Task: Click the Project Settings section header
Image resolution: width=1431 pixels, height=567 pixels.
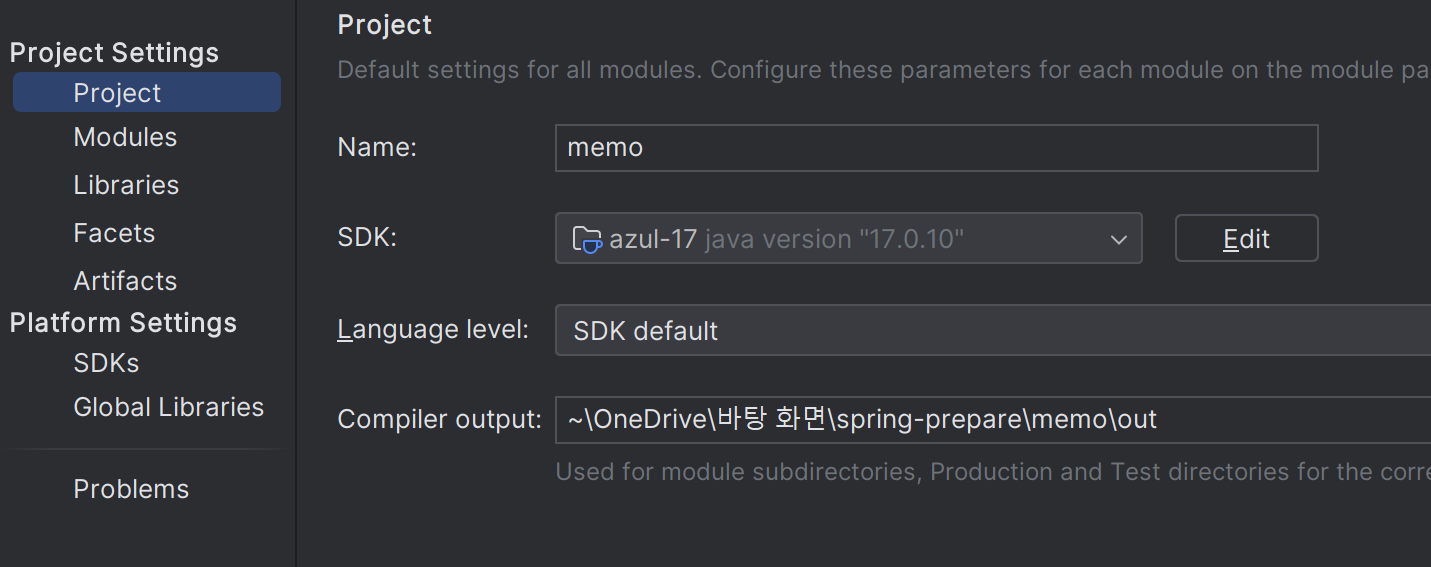Action: point(114,53)
